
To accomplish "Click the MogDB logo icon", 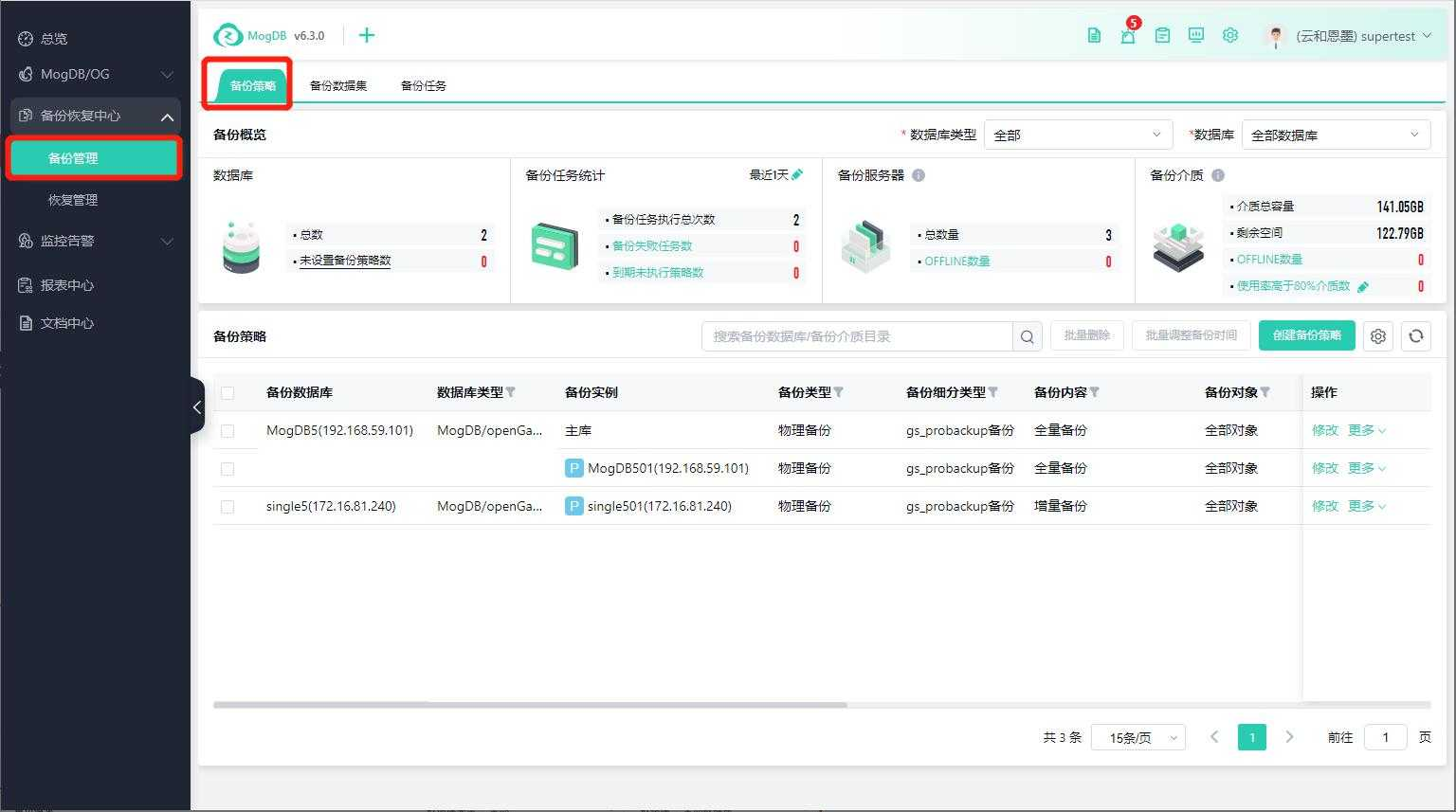I will (x=227, y=36).
